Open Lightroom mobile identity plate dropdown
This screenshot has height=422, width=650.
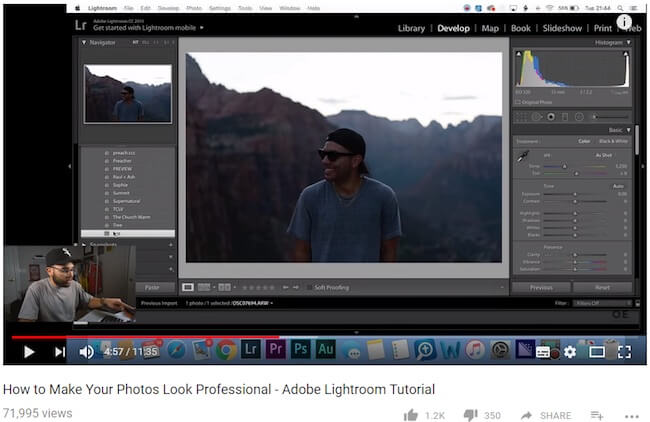point(202,28)
